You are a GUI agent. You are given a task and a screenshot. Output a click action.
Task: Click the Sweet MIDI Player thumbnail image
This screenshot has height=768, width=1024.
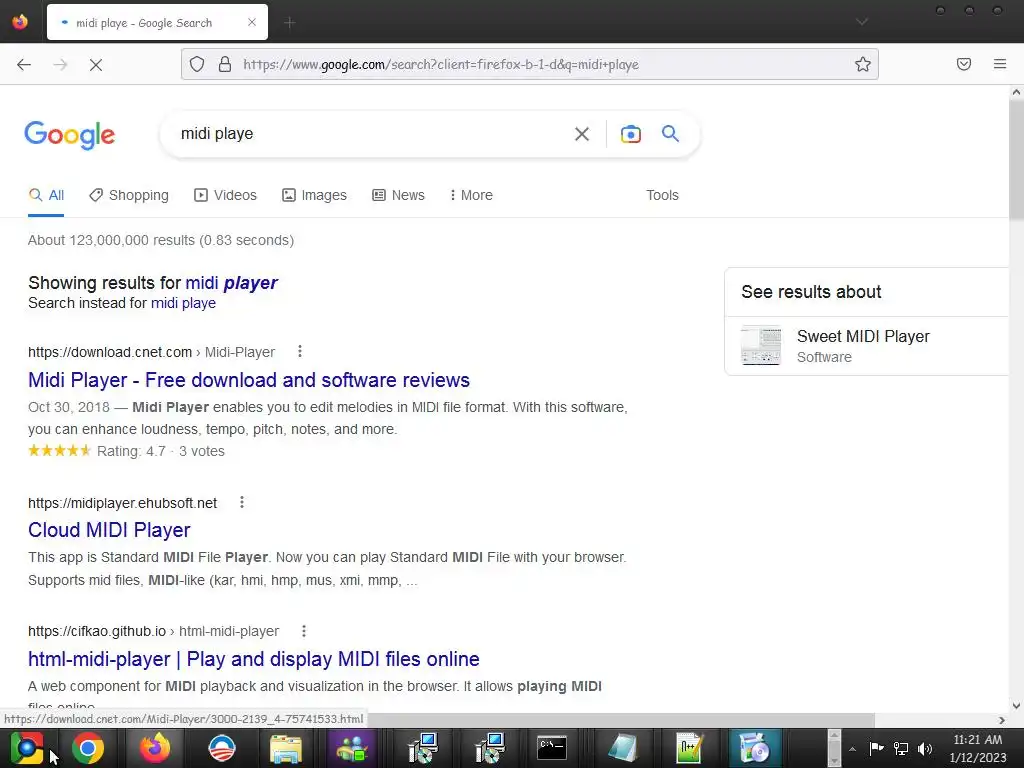[761, 345]
